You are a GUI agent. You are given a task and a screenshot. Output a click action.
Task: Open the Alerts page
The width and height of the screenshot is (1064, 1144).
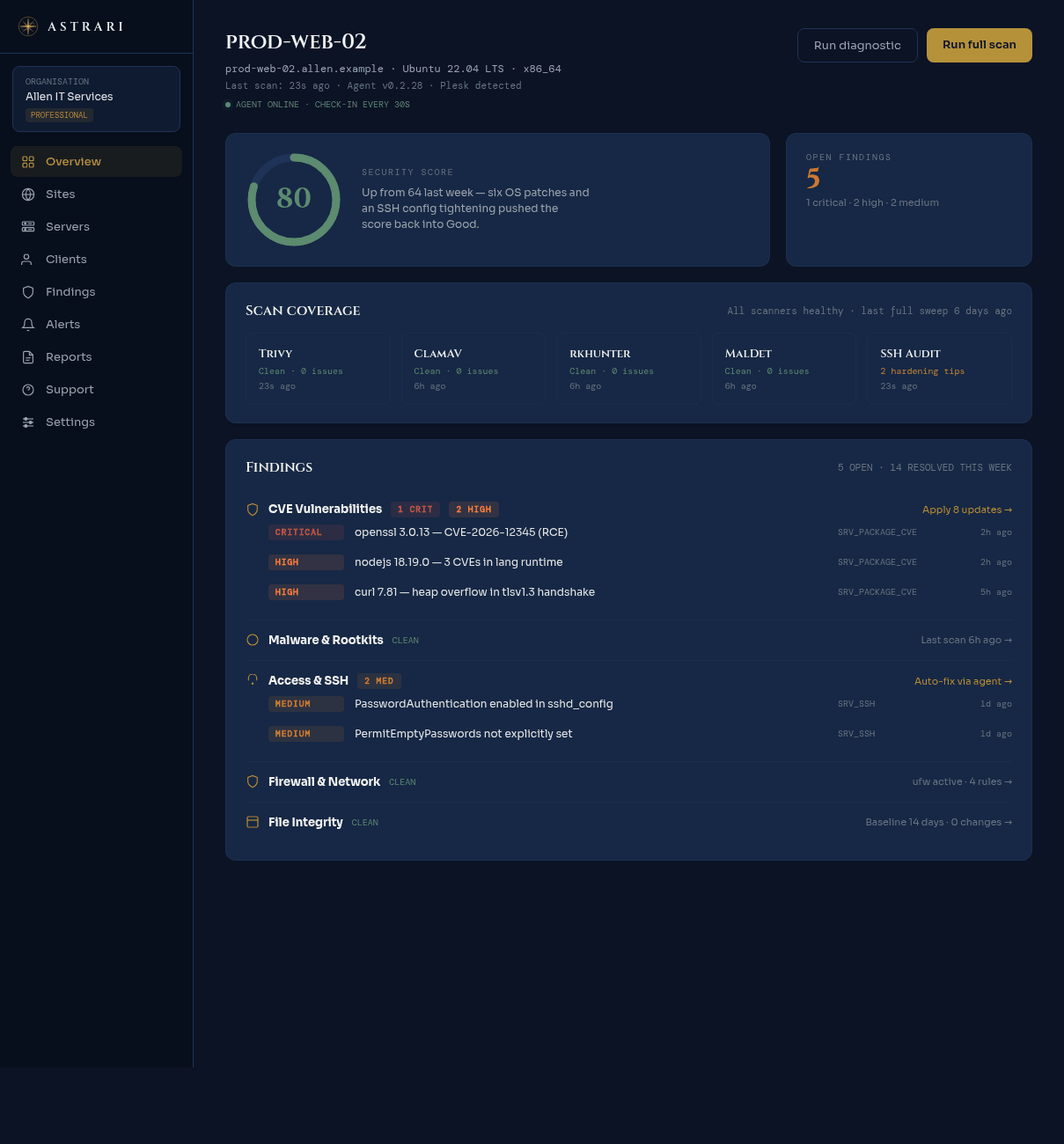[96, 325]
